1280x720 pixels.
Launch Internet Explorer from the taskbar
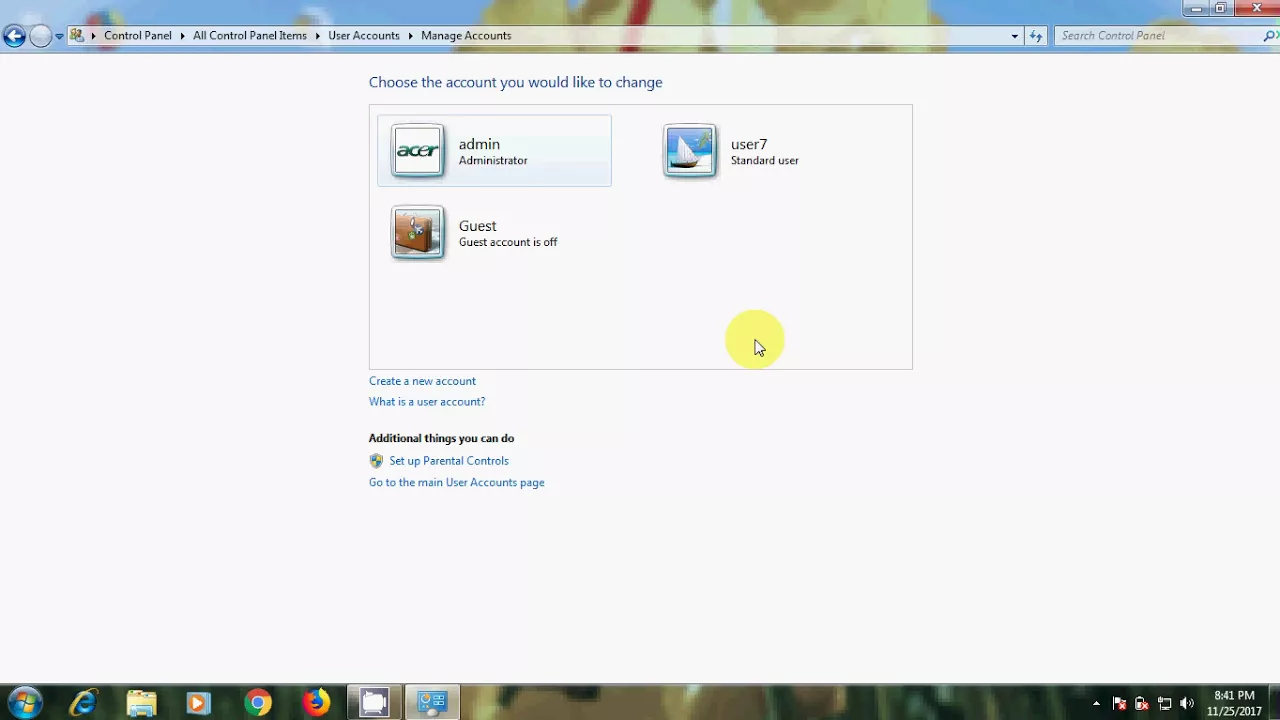click(83, 703)
